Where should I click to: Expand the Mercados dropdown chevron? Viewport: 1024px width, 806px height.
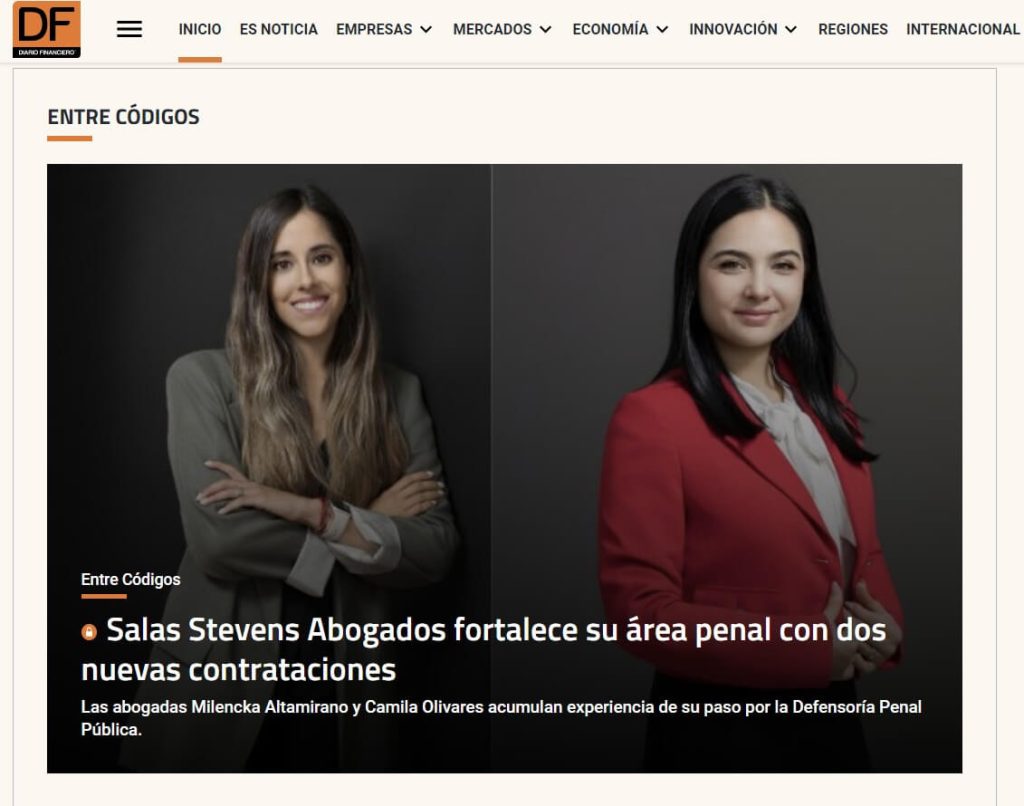545,29
